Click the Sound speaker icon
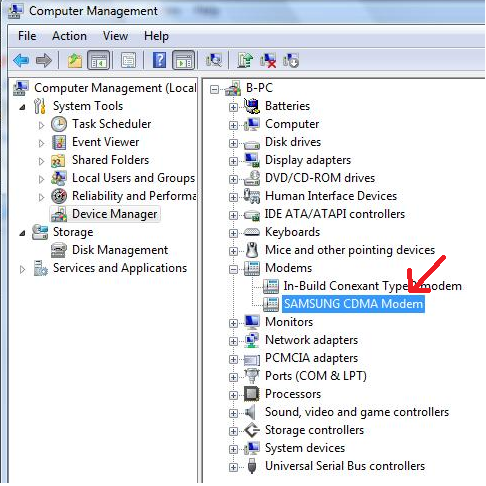The width and height of the screenshot is (486, 486). click(250, 412)
